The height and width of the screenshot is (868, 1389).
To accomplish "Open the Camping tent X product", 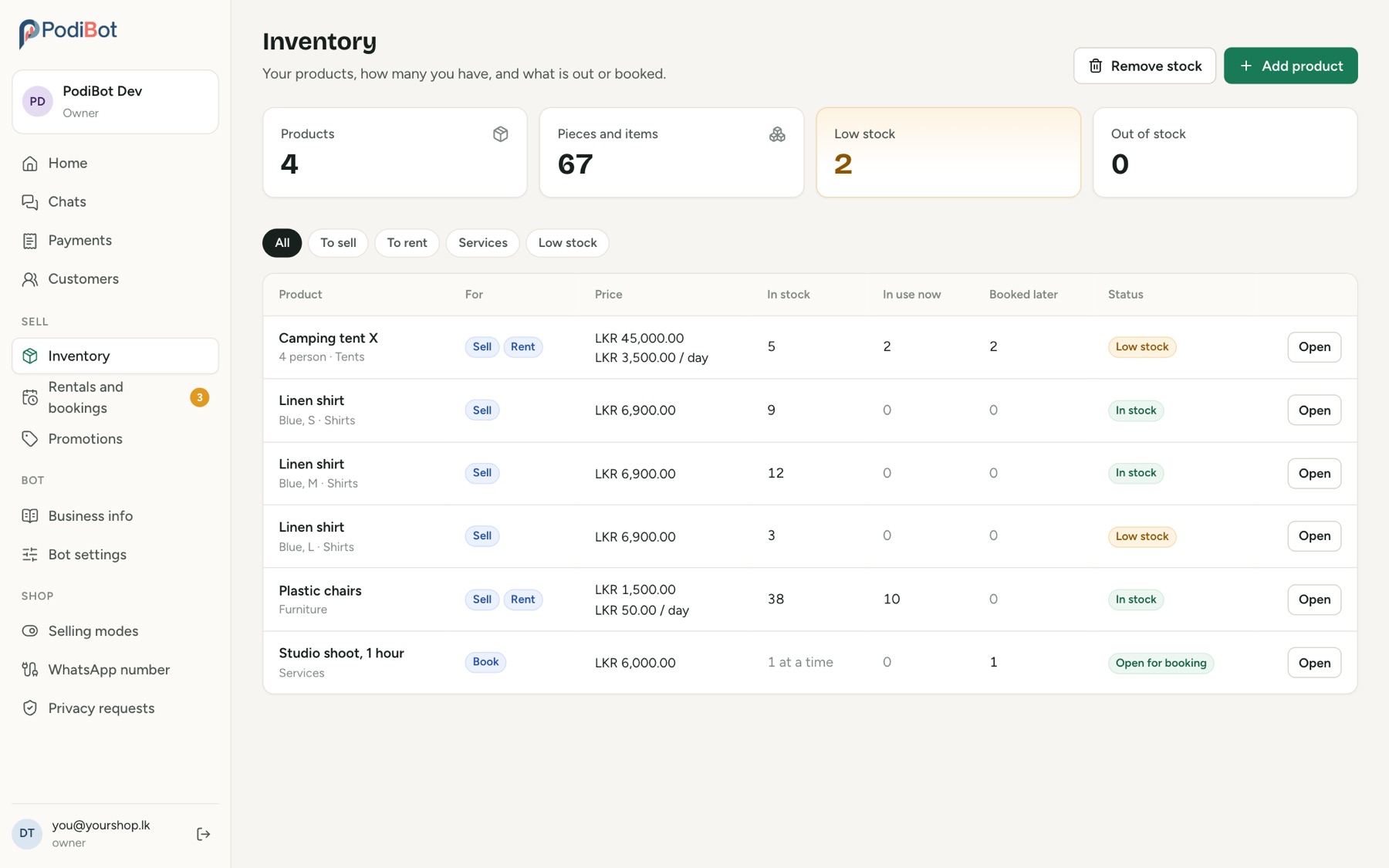I will pos(1314,347).
